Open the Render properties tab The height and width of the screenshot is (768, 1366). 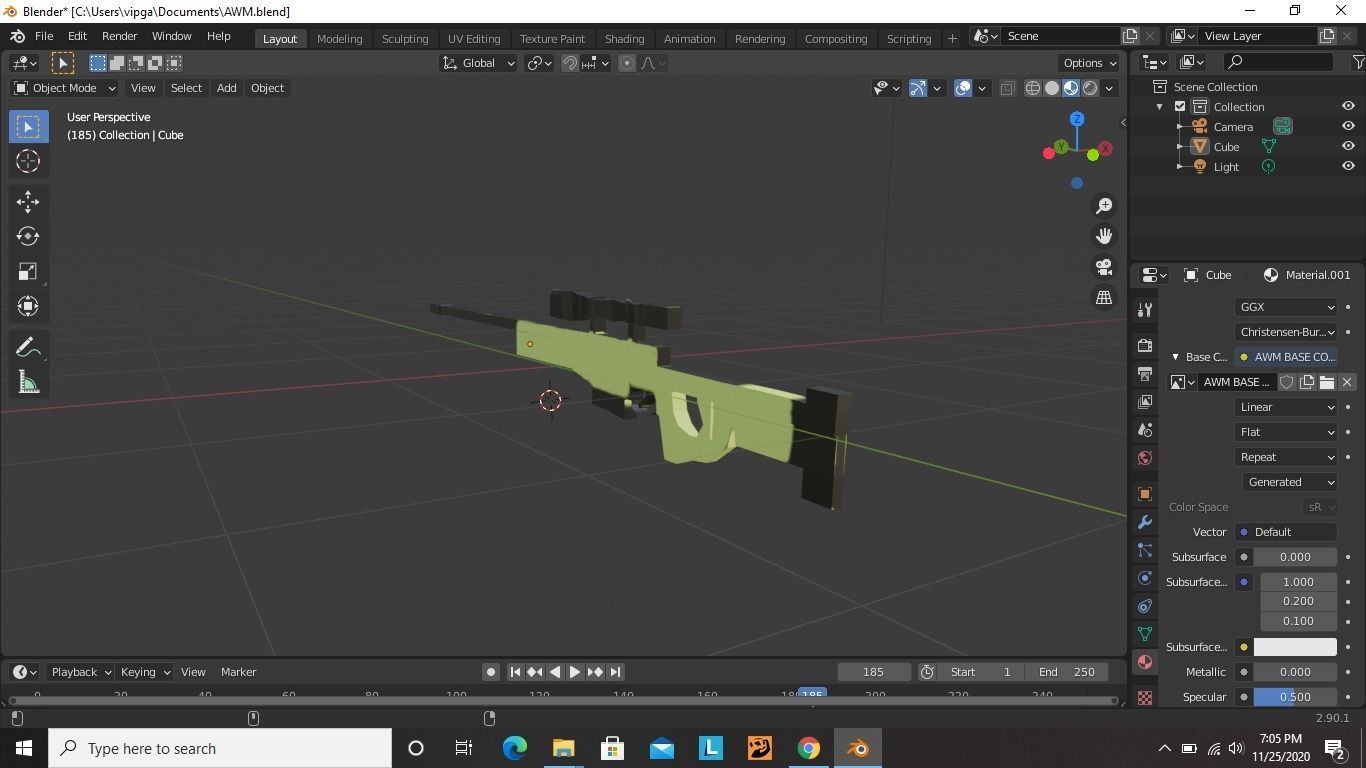coord(1145,345)
